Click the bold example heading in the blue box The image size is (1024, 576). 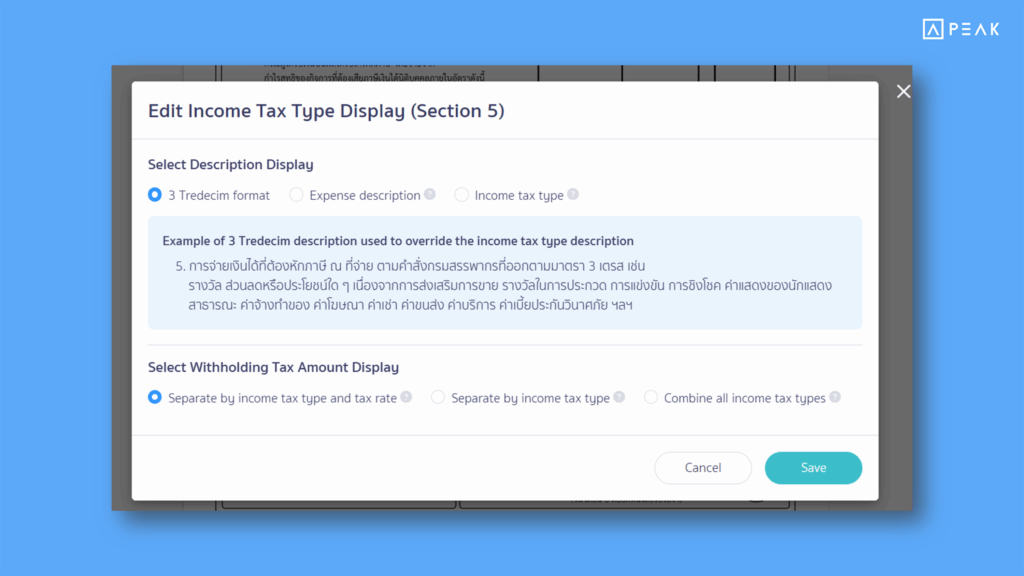coord(398,241)
